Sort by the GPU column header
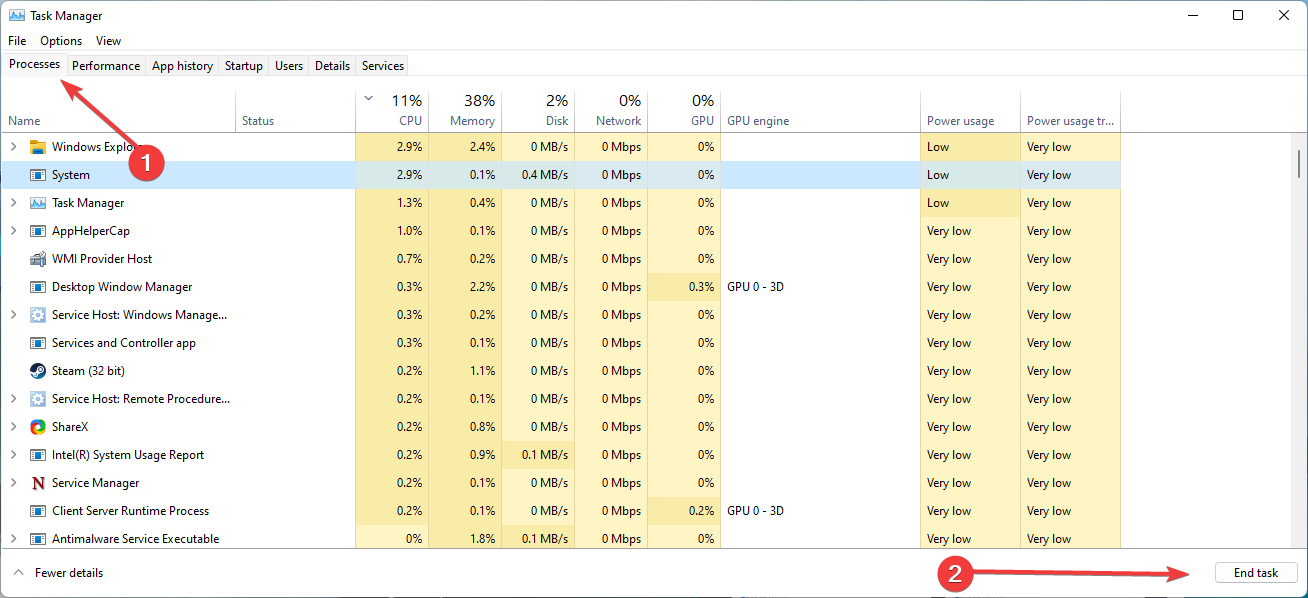Viewport: 1308px width, 598px height. point(684,111)
